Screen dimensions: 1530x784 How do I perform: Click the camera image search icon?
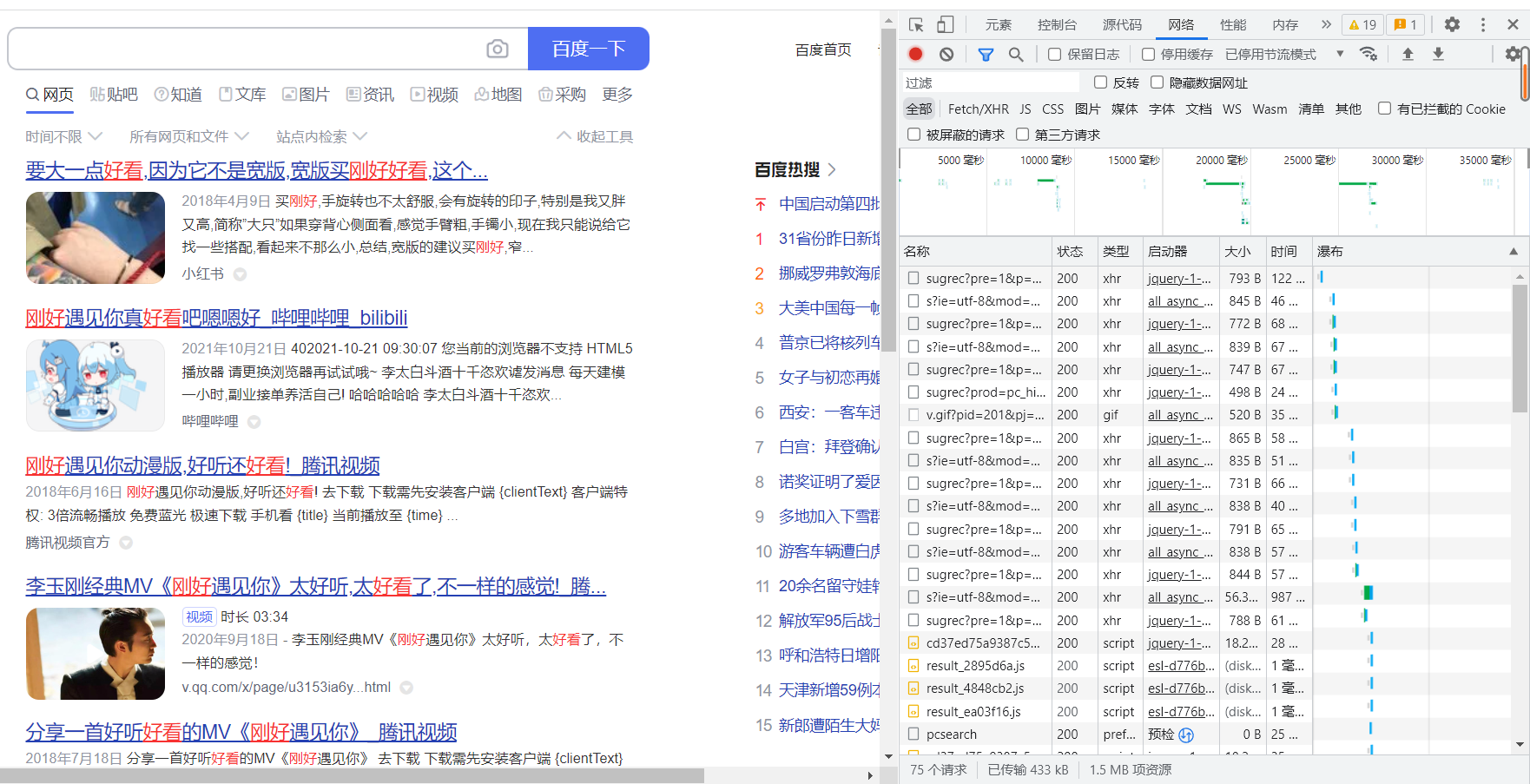coord(498,49)
